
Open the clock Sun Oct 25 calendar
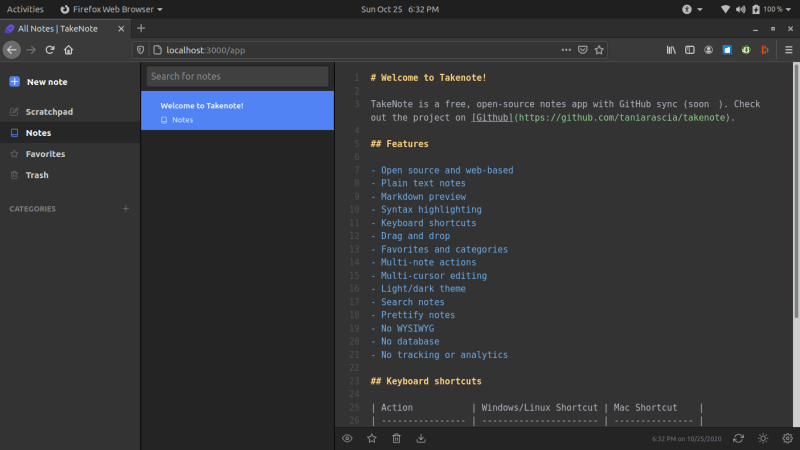pyautogui.click(x=399, y=9)
